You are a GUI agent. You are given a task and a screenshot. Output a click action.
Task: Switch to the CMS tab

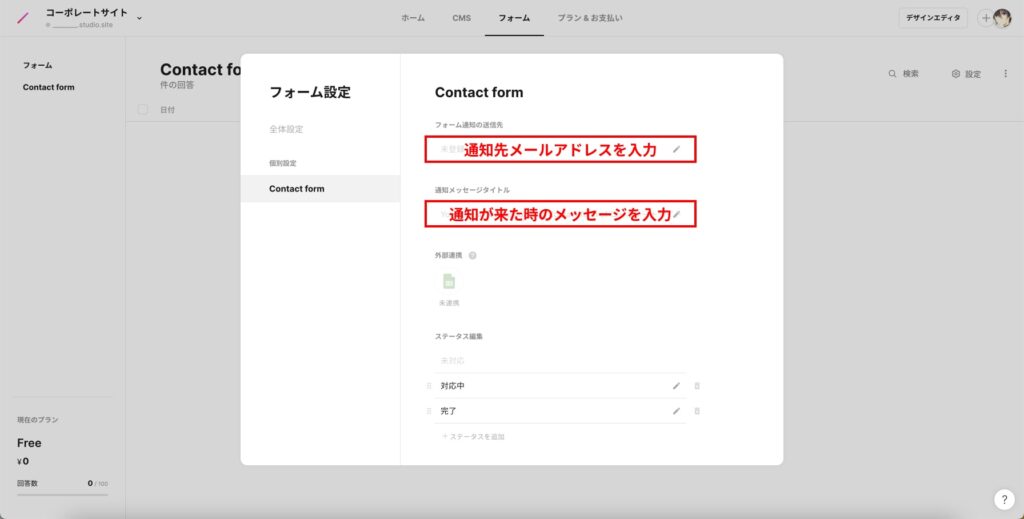click(462, 18)
